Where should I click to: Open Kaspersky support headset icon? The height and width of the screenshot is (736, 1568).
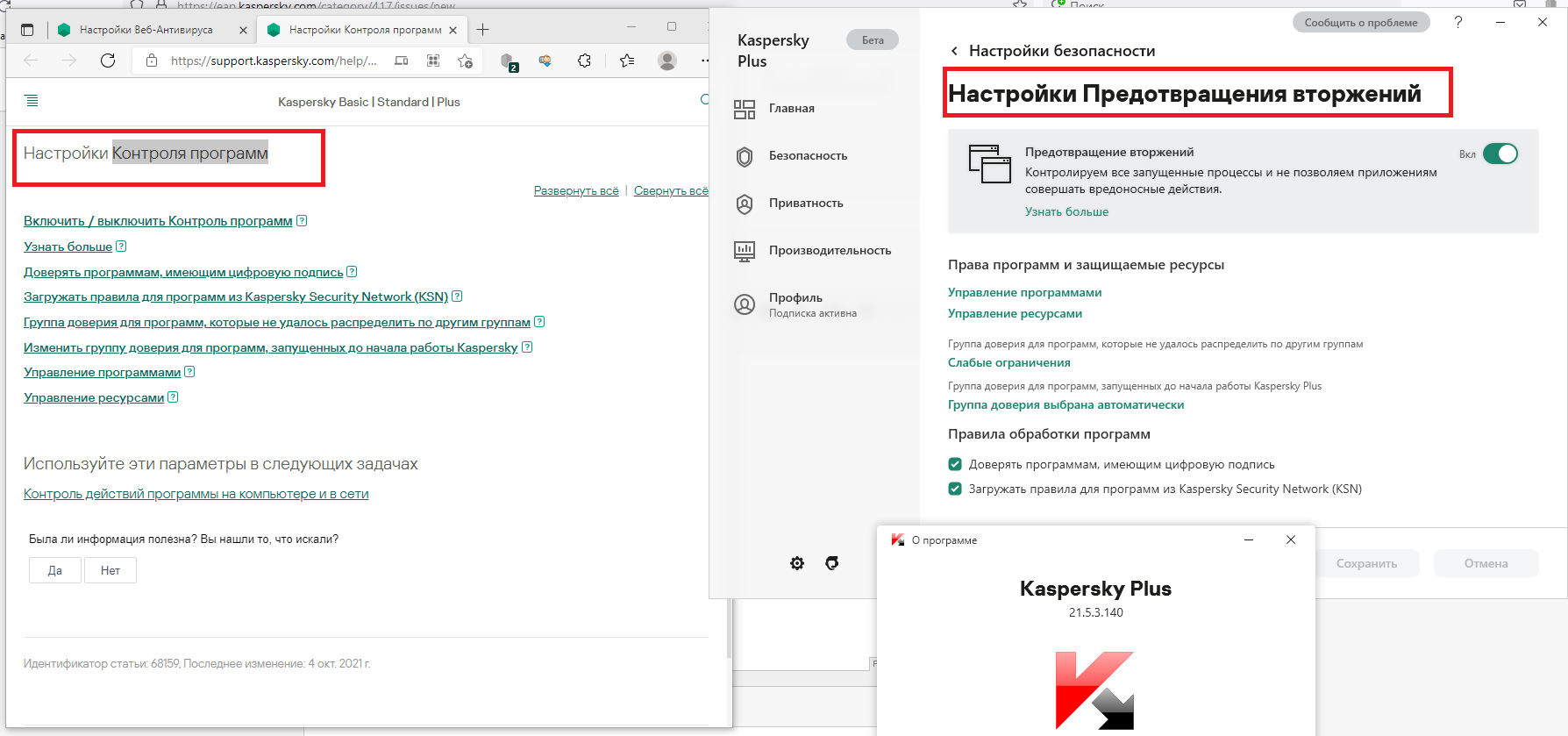(x=832, y=563)
